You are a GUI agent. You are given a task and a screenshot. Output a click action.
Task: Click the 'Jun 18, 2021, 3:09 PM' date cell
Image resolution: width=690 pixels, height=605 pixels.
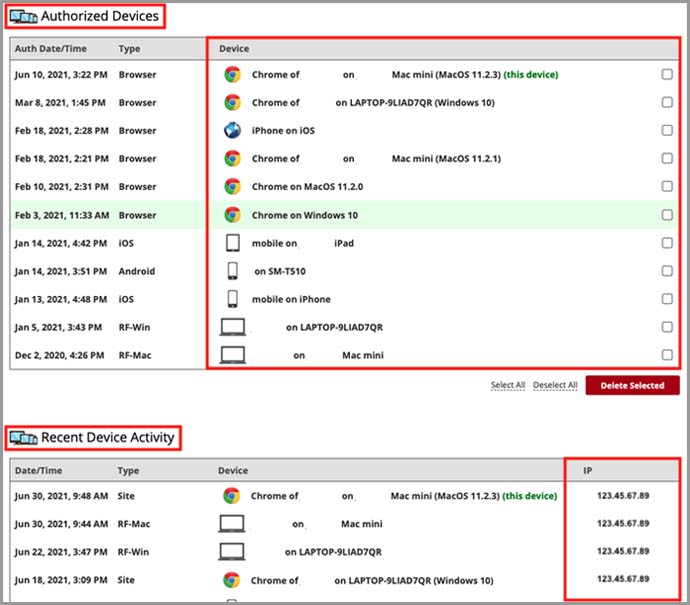(61, 580)
